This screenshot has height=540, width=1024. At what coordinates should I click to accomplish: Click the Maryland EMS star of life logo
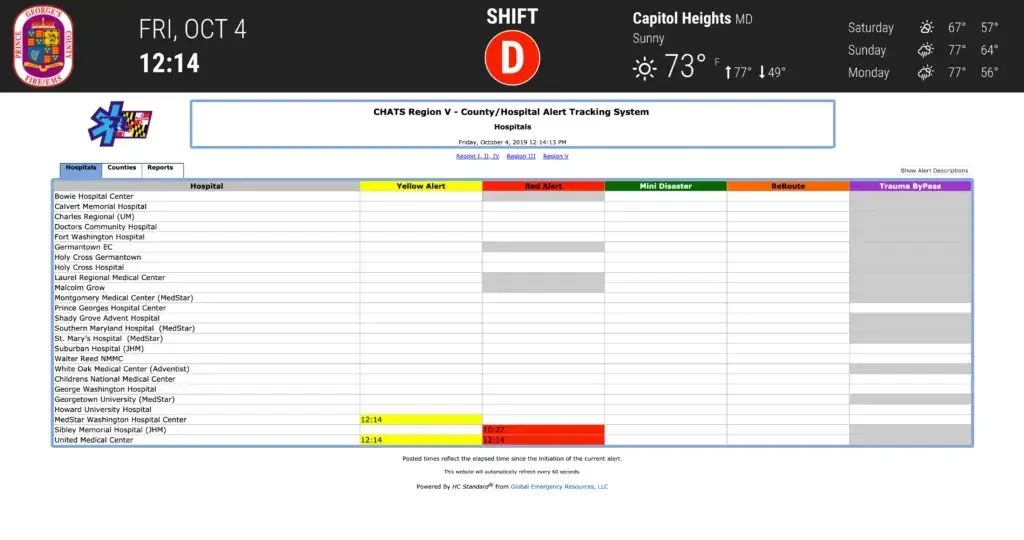coord(120,123)
